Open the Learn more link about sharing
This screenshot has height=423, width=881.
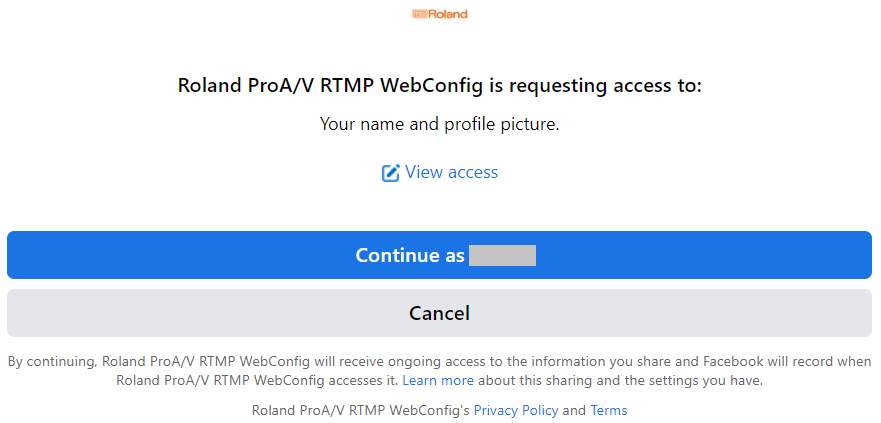coord(438,380)
